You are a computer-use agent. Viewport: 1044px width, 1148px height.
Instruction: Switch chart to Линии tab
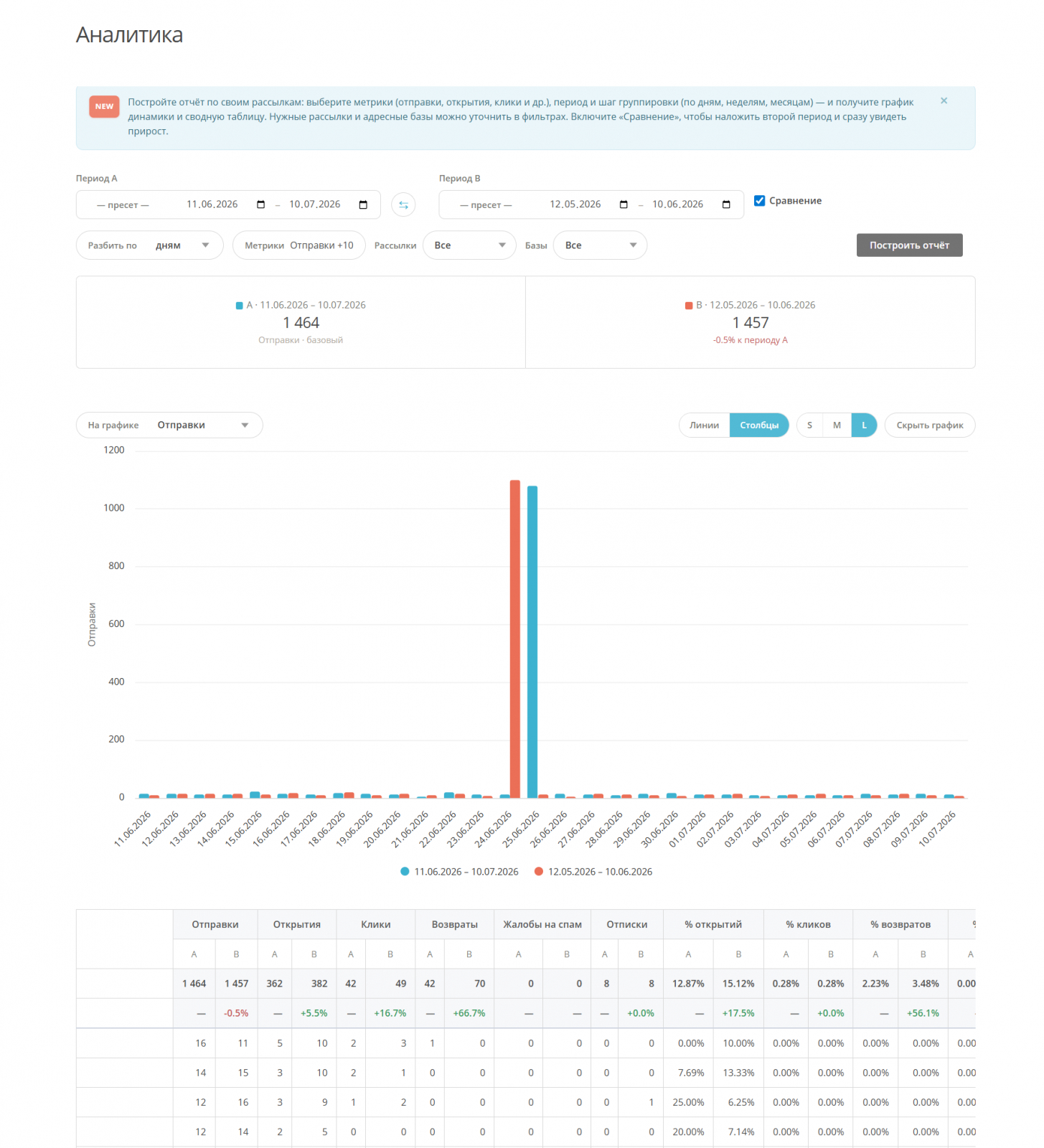[x=705, y=425]
